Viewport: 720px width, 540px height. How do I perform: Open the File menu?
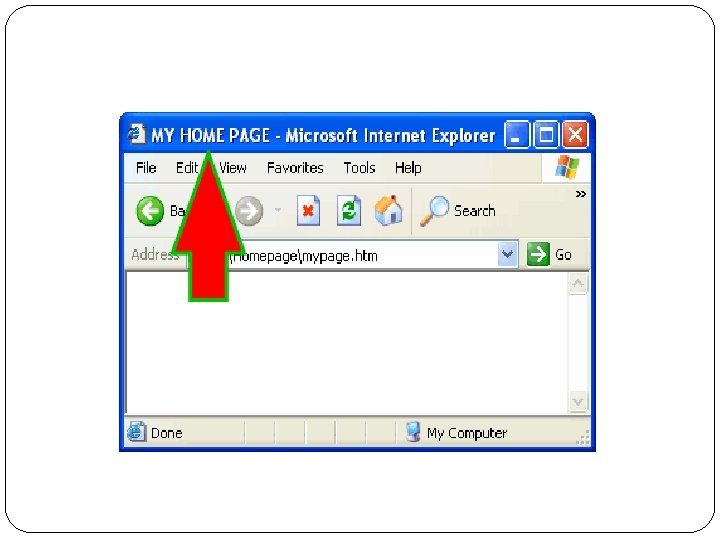point(146,168)
